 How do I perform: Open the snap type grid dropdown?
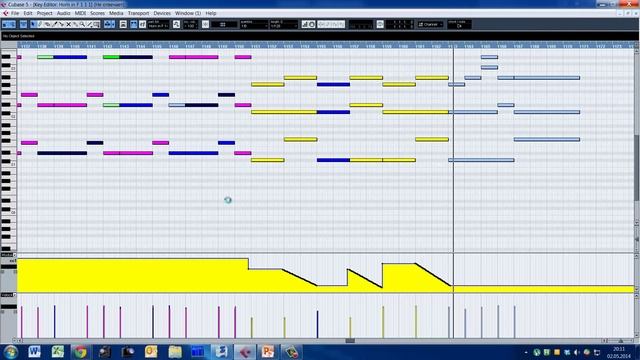pyautogui.click(x=224, y=24)
